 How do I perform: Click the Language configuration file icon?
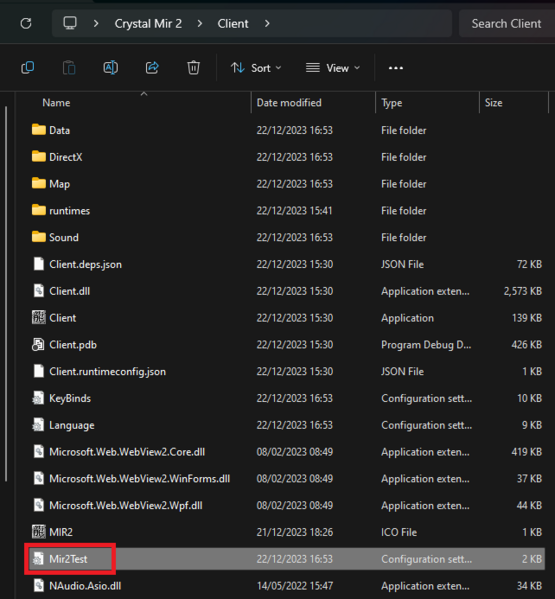click(38, 425)
